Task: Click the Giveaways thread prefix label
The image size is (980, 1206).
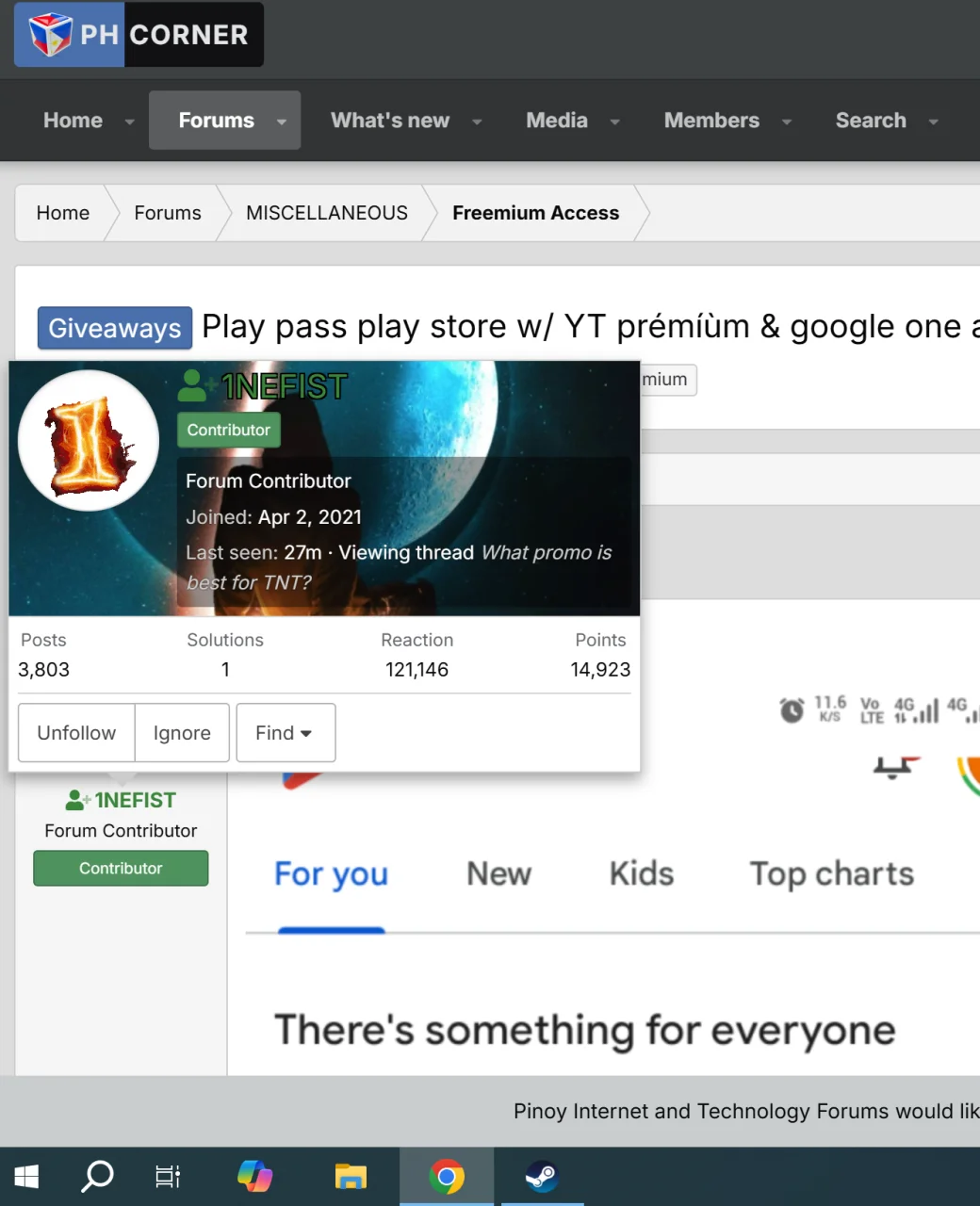Action: point(115,328)
